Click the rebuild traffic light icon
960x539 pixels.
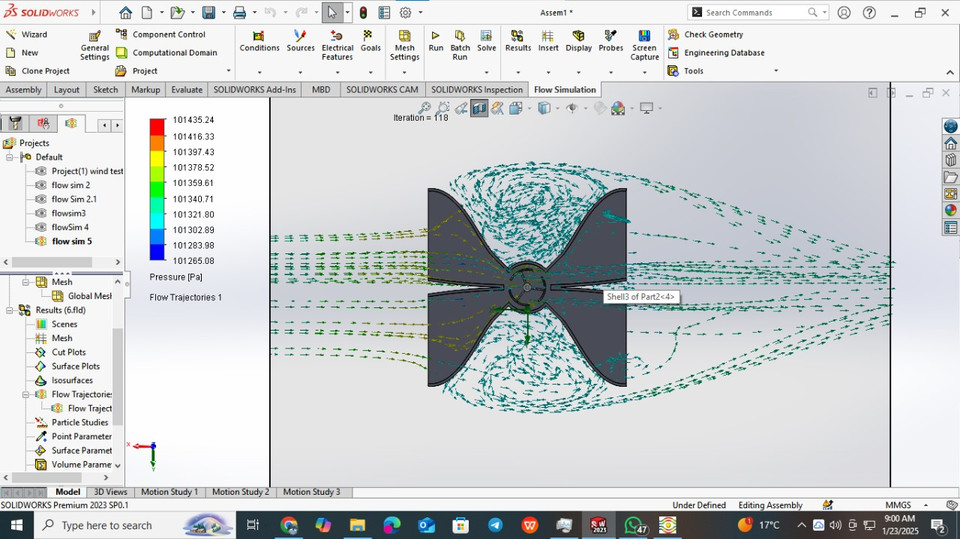364,12
